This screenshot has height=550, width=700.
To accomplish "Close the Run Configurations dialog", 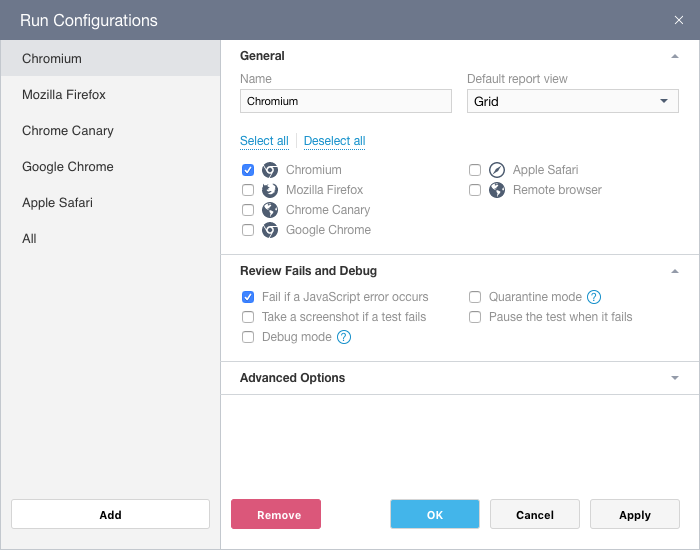I will click(679, 20).
